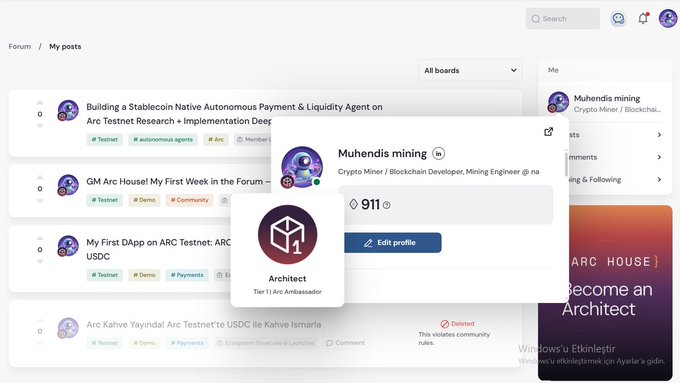
Task: Select the # Arc tag
Action: 216,140
